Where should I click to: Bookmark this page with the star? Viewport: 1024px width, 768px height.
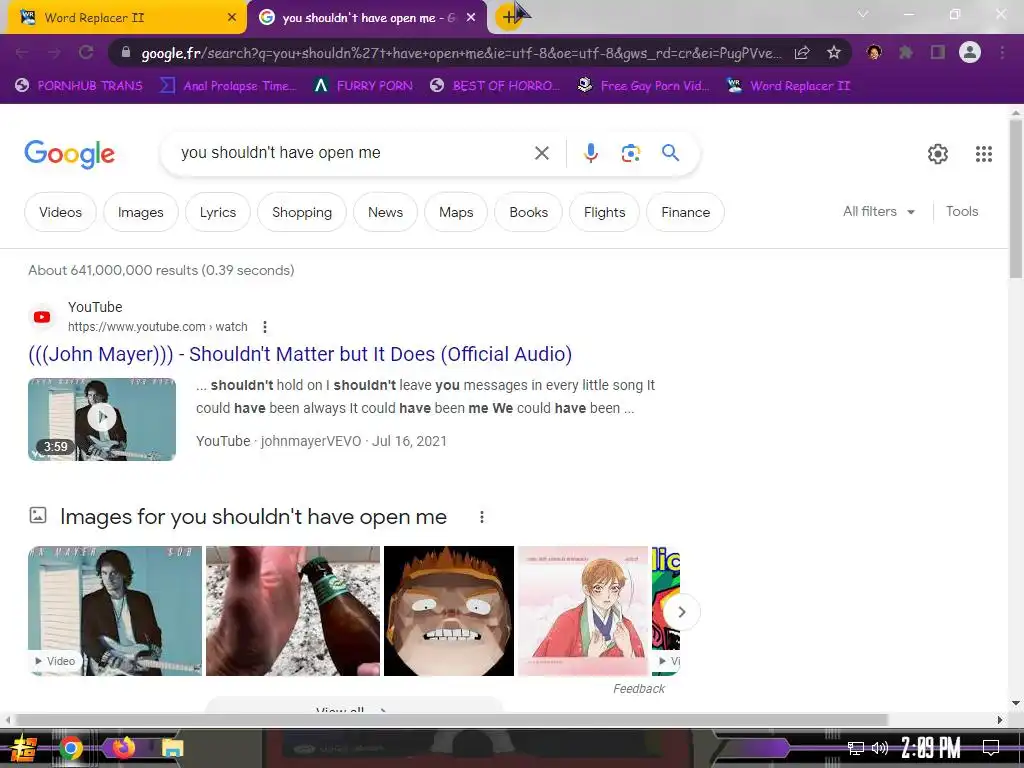tap(833, 52)
